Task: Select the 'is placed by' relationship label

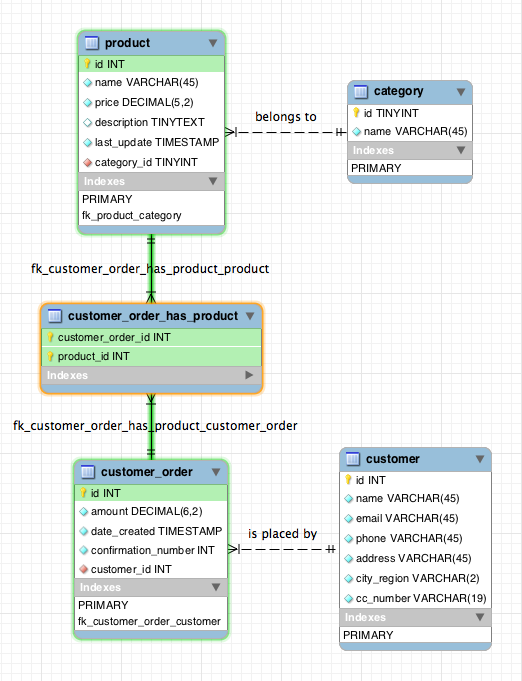Action: coord(282,534)
